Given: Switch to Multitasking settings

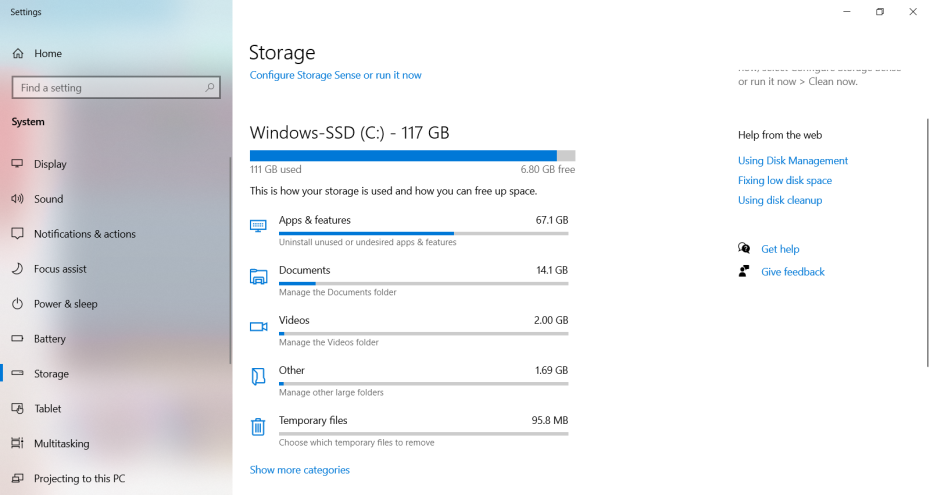Looking at the screenshot, I should [61, 443].
